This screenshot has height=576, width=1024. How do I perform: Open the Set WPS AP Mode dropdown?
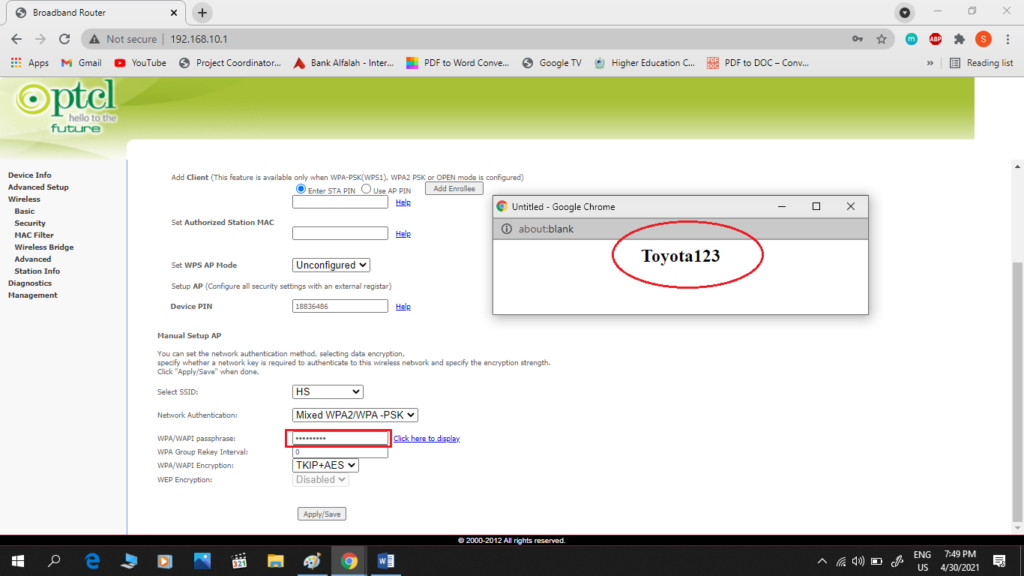coord(330,265)
